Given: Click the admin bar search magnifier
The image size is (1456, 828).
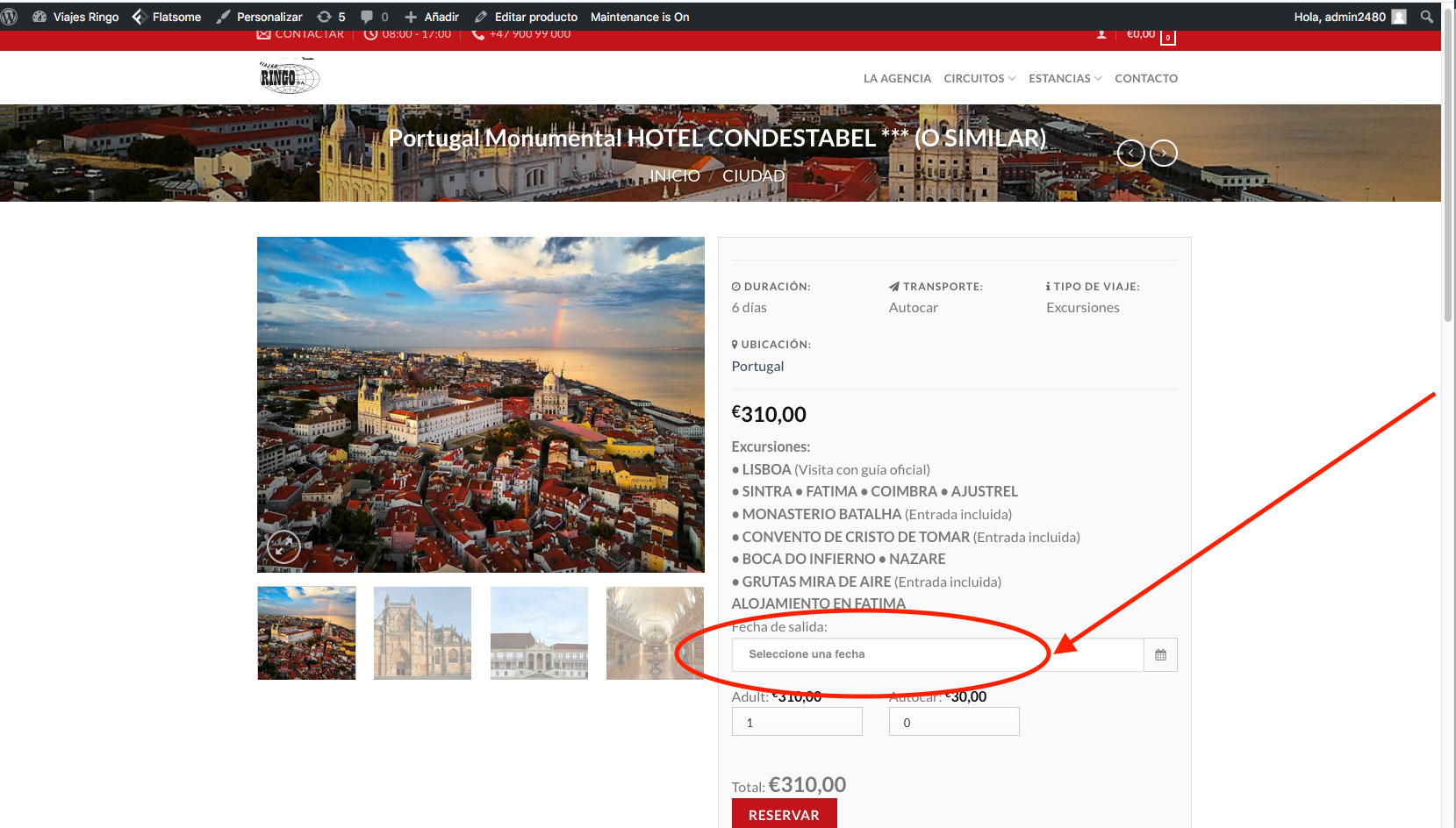Looking at the screenshot, I should coord(1427,17).
